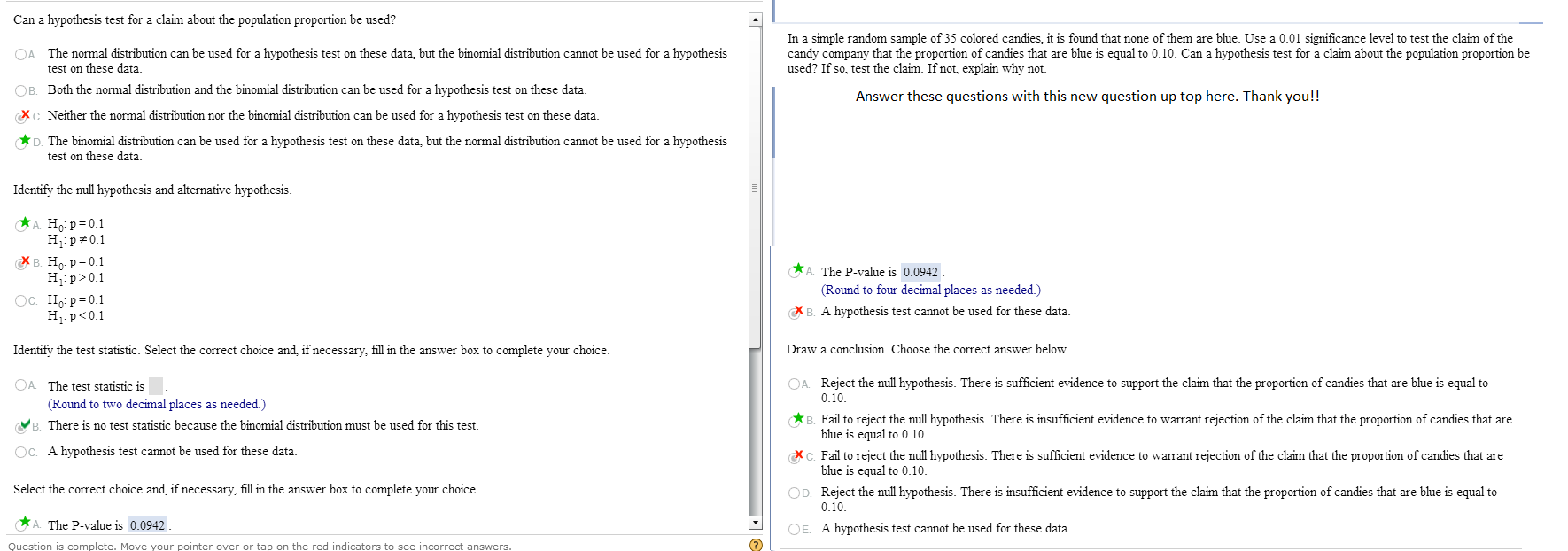This screenshot has width=1568, height=551.
Task: Select left option C hypothesis test cannot be used
Action: point(20,452)
